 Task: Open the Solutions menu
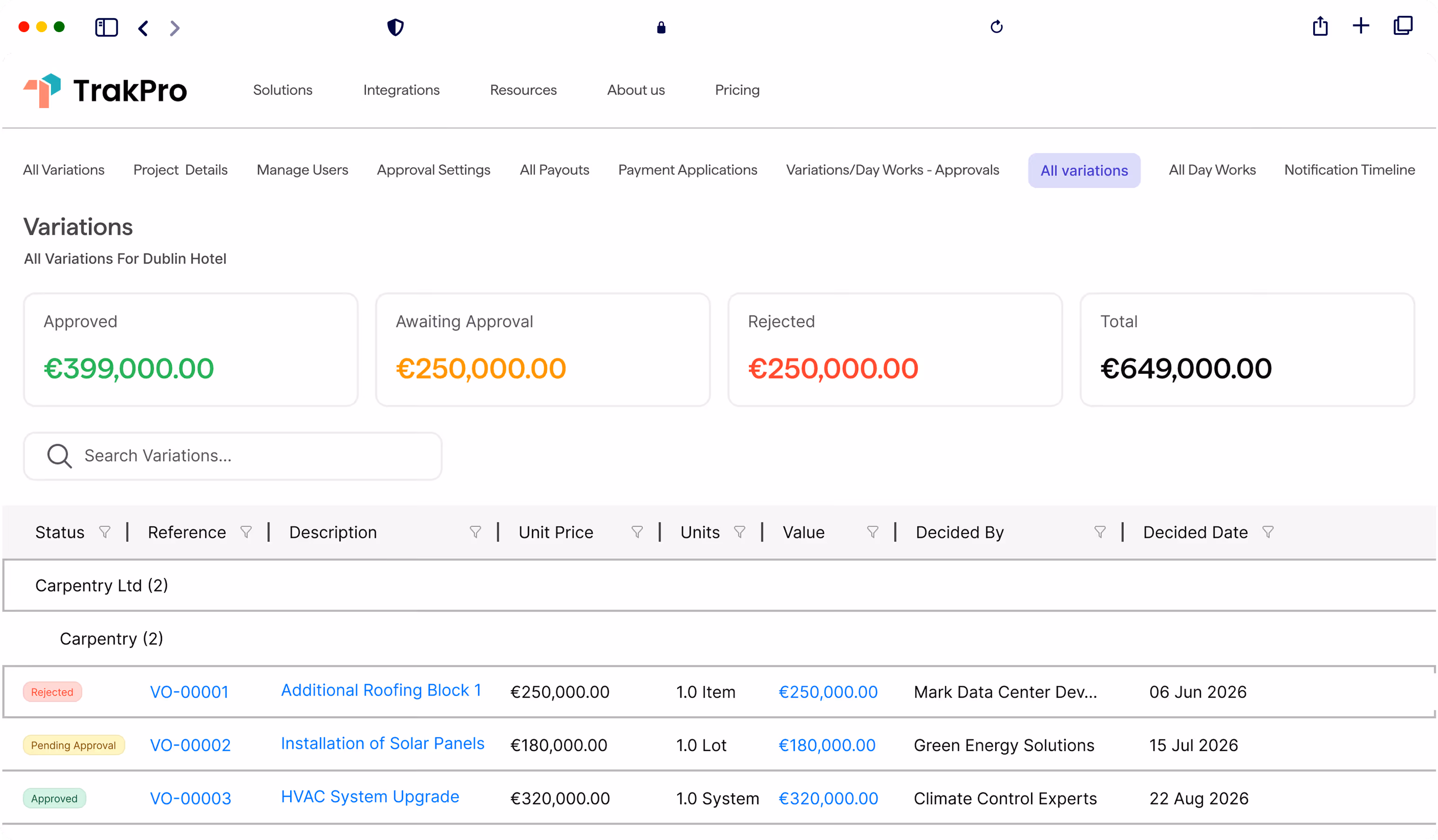tap(283, 90)
